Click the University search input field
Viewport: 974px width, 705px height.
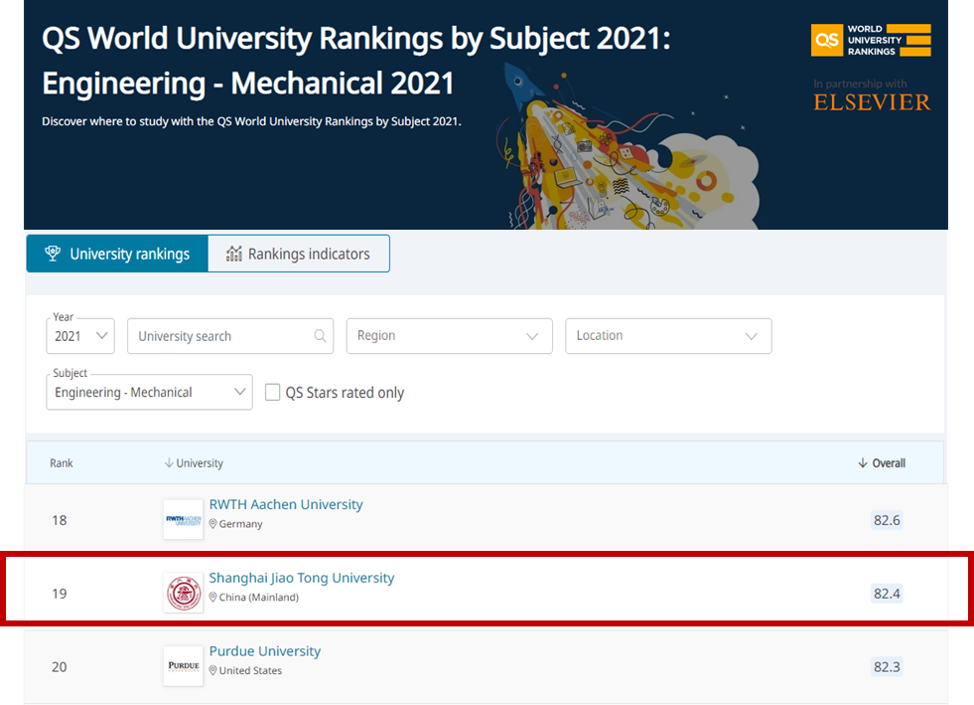220,336
